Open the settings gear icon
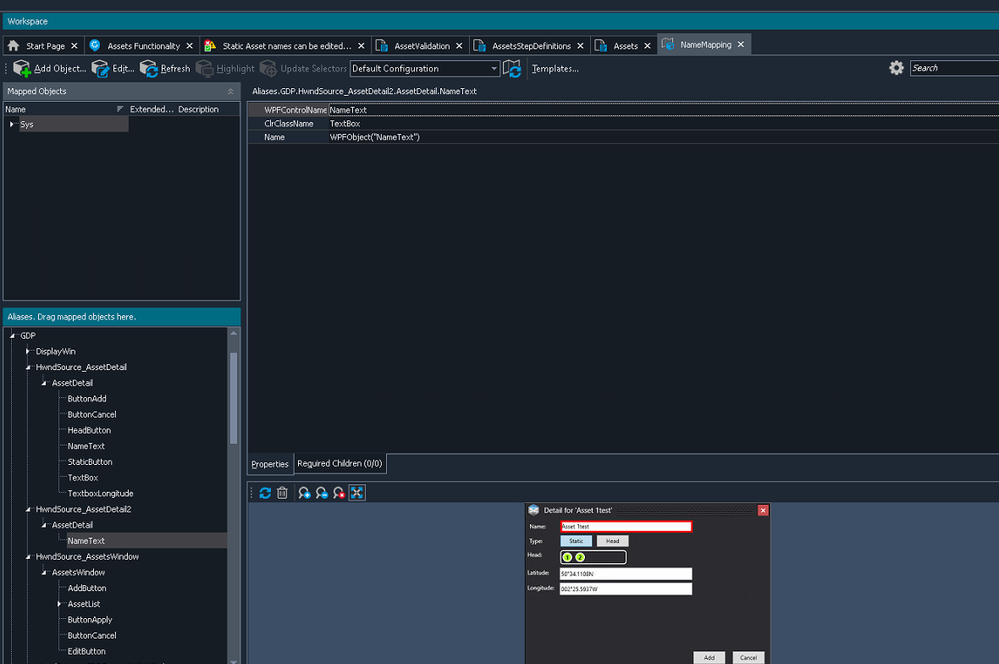This screenshot has height=664, width=999. 896,68
